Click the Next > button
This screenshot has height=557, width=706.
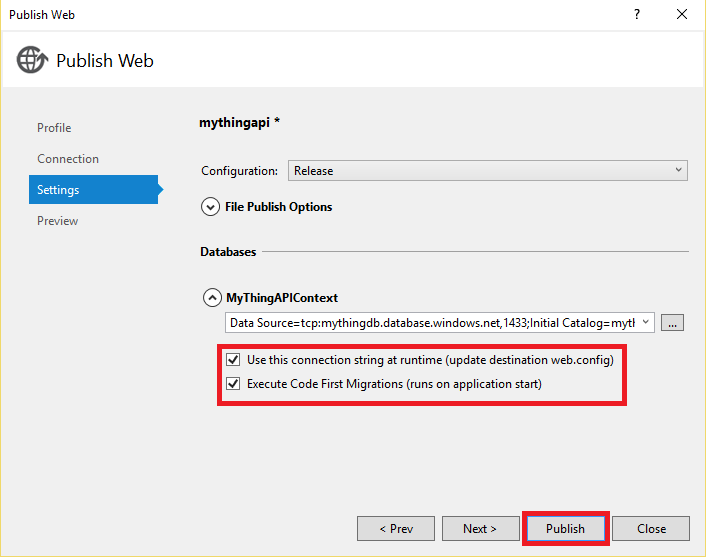point(479,528)
